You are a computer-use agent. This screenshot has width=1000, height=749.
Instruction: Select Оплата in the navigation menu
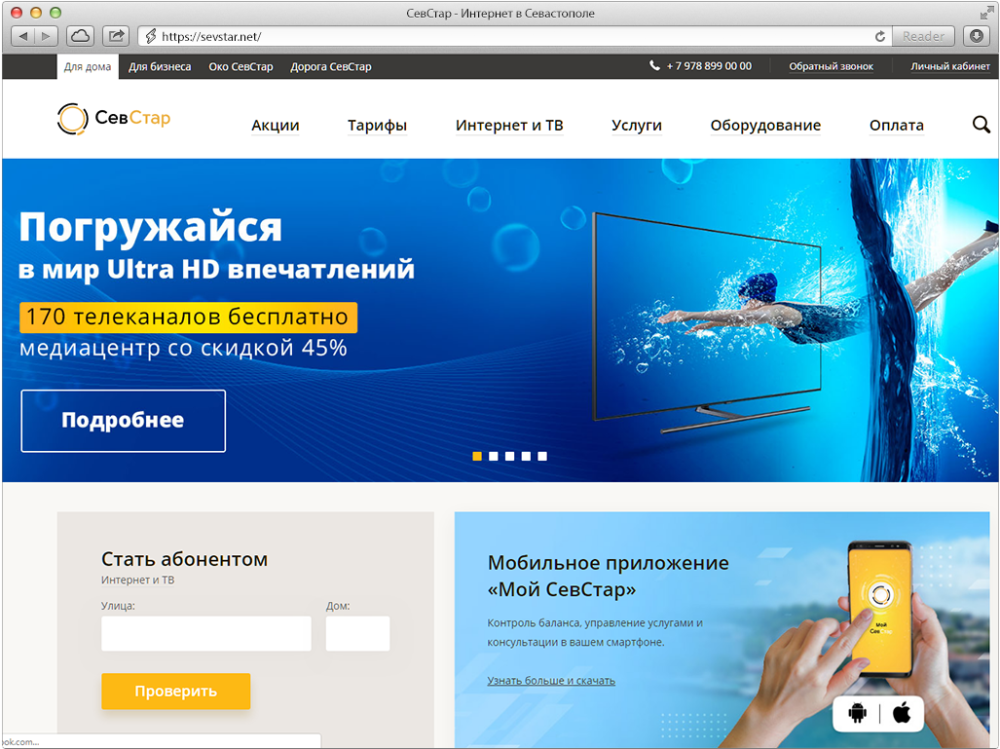click(896, 125)
